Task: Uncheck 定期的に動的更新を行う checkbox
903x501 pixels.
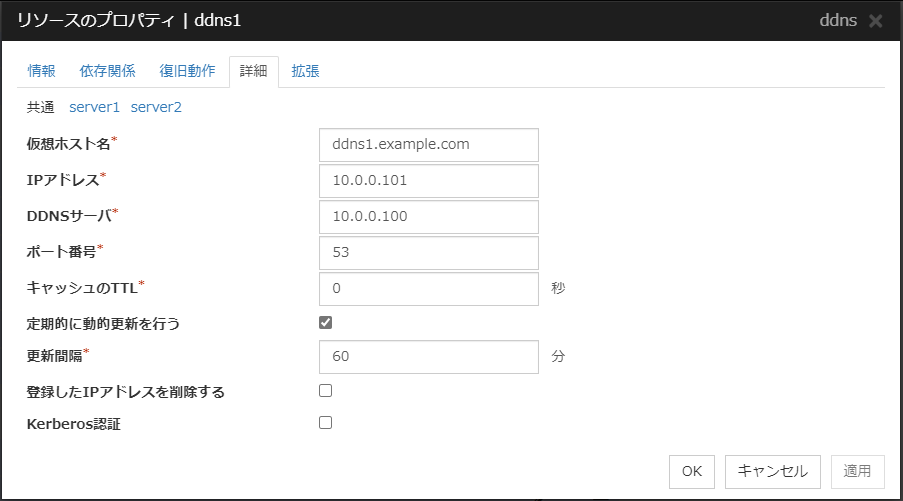Action: coord(325,323)
